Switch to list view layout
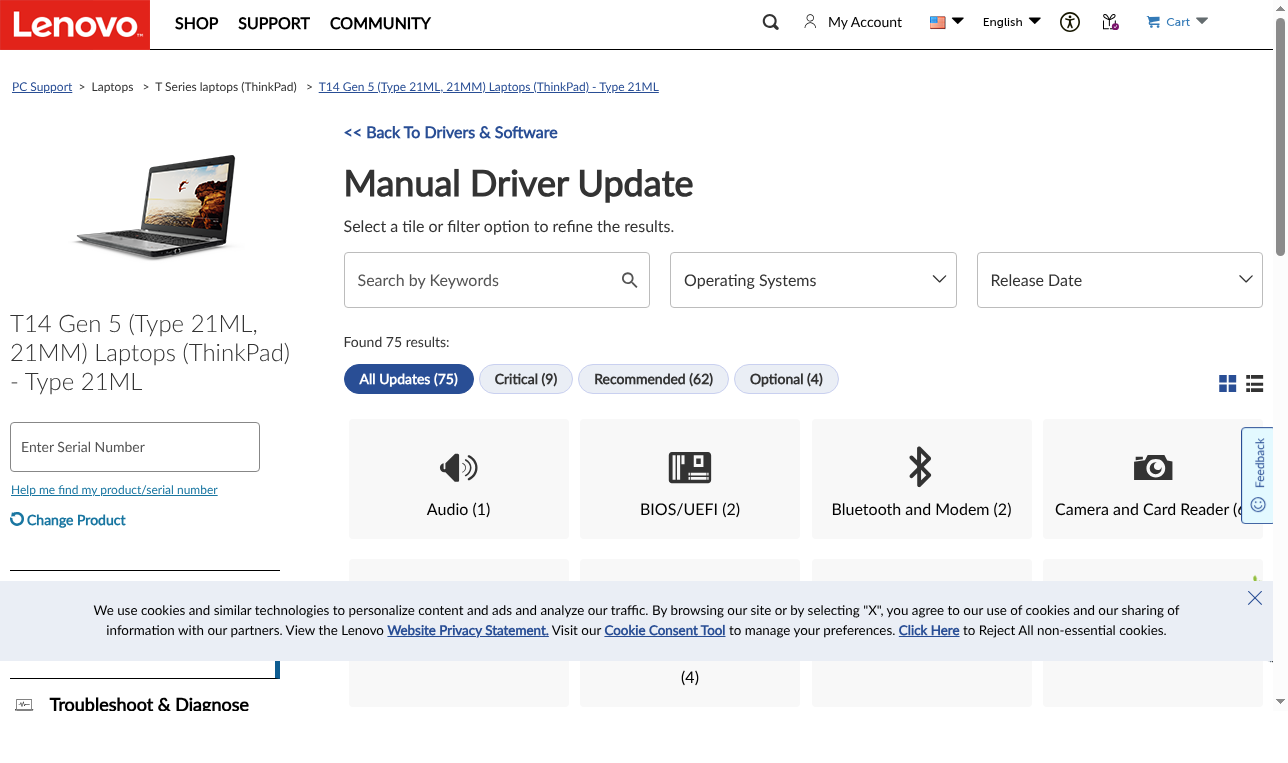Image resolution: width=1288 pixels, height=763 pixels. point(1255,383)
